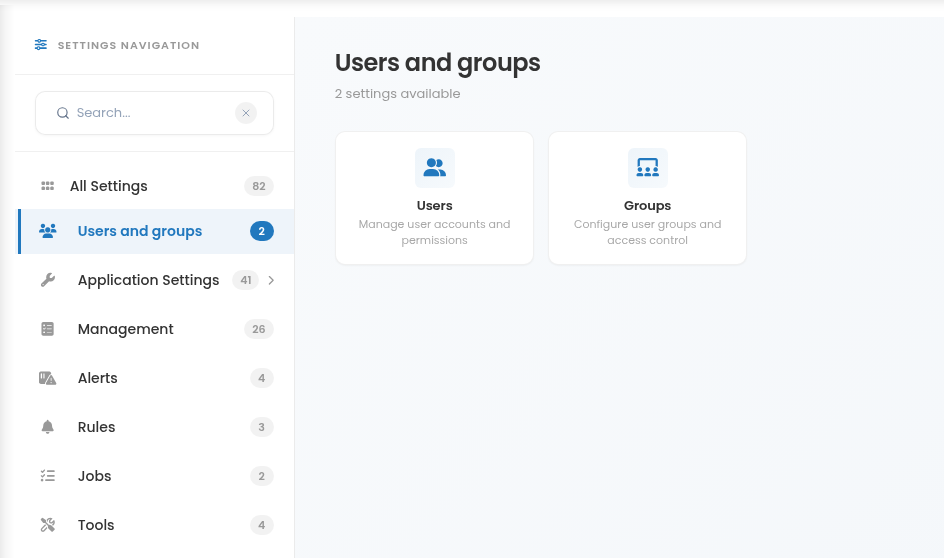Click the All Settings grid icon
Image resolution: width=944 pixels, height=558 pixels.
coord(48,186)
